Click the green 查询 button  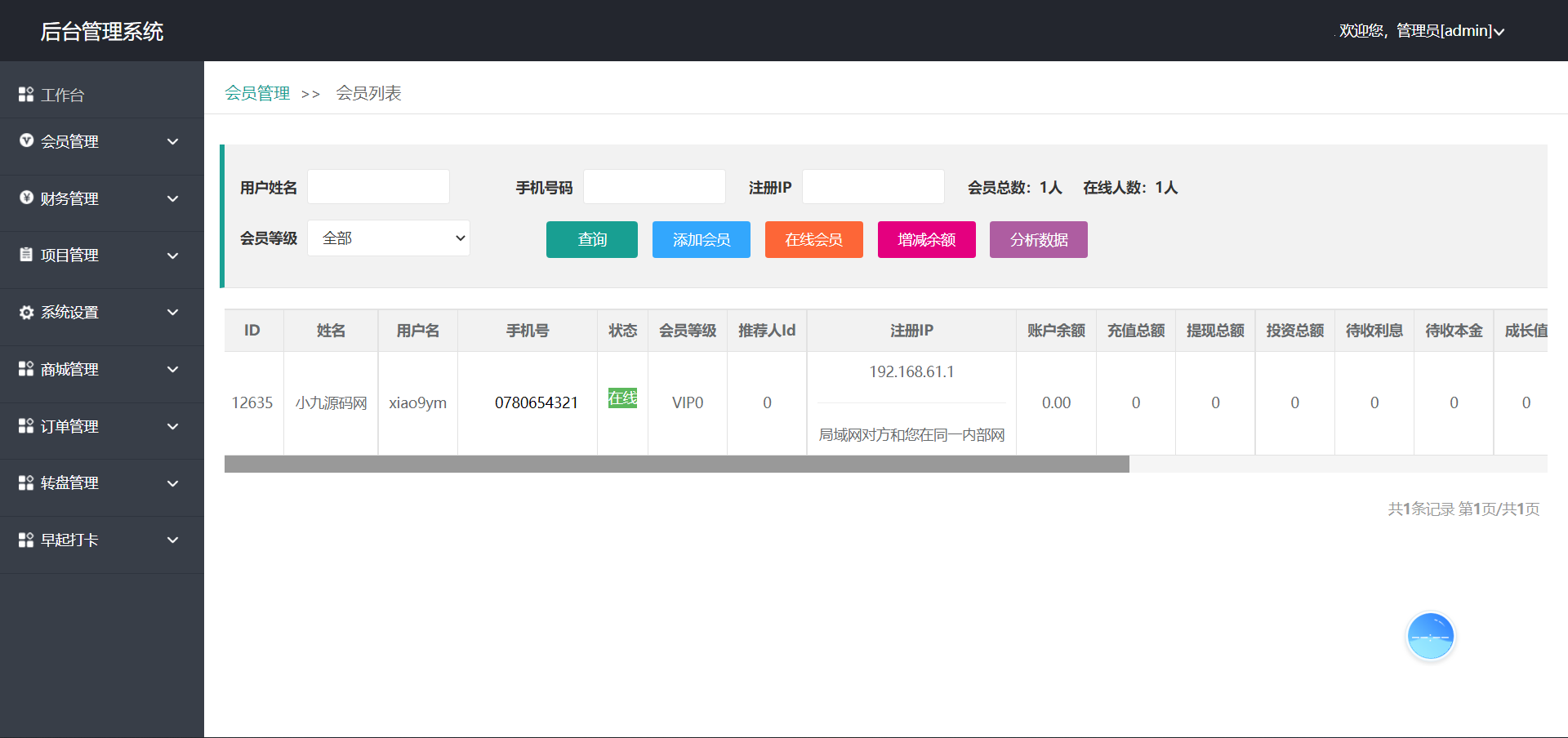point(592,239)
